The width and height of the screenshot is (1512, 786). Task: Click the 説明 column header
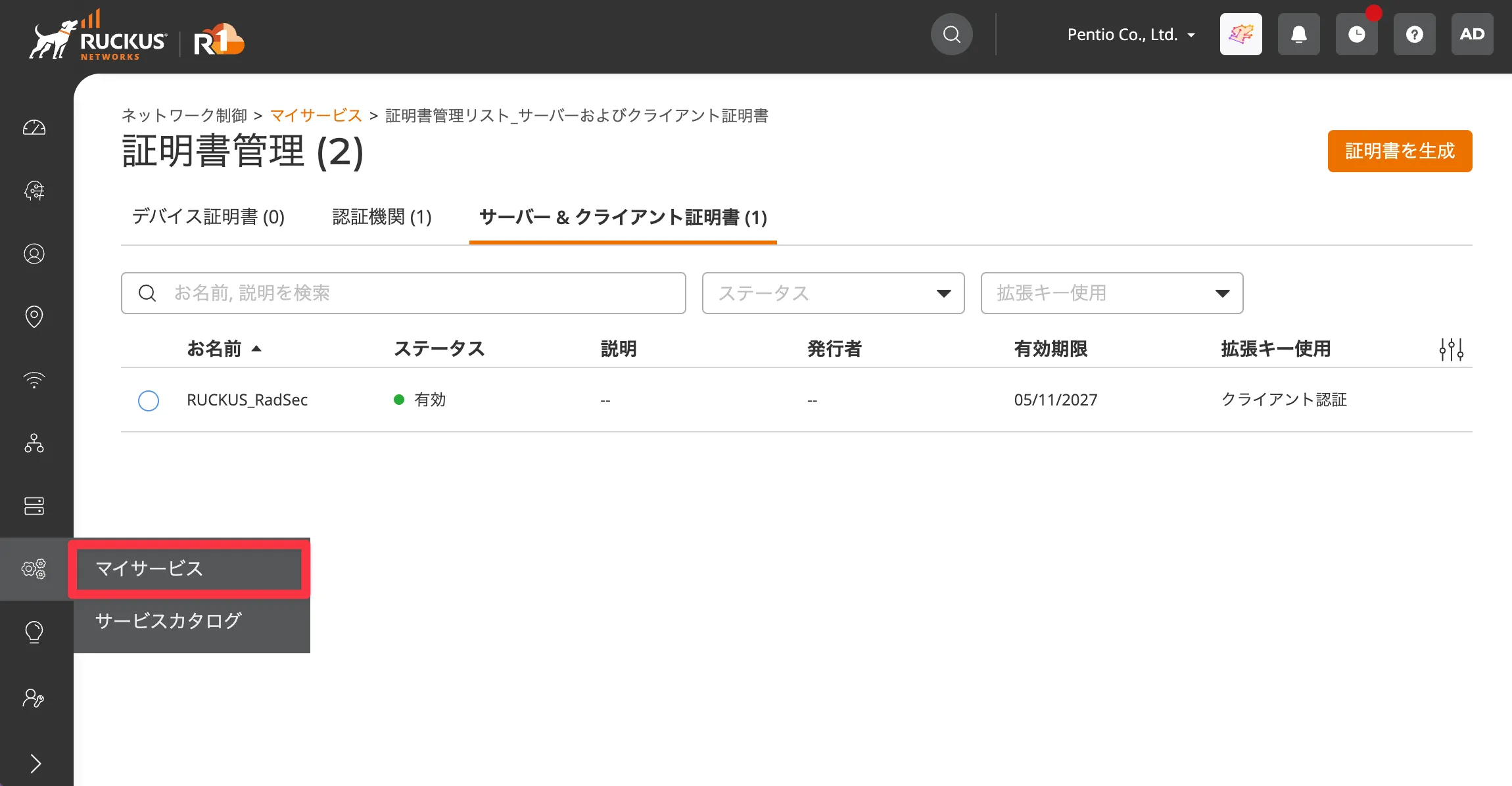pyautogui.click(x=619, y=348)
